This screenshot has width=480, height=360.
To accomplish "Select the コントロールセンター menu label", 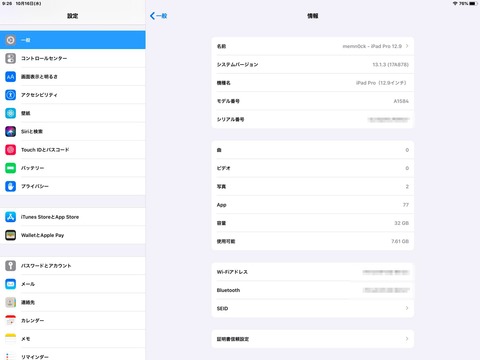I will (44, 58).
